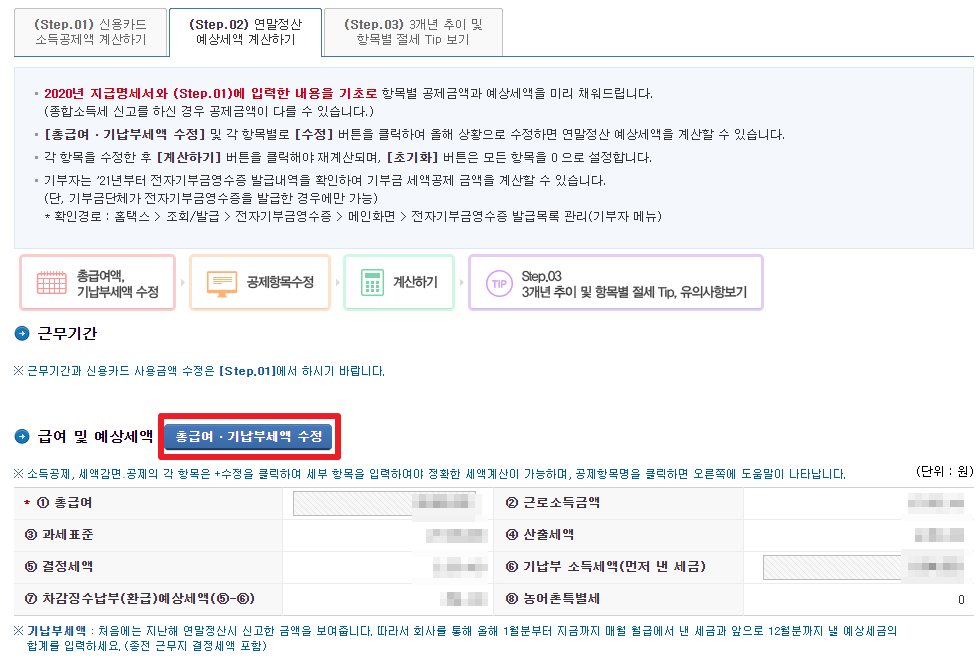Click the TIP circle icon
This screenshot has height=661, width=978.
pyautogui.click(x=499, y=284)
